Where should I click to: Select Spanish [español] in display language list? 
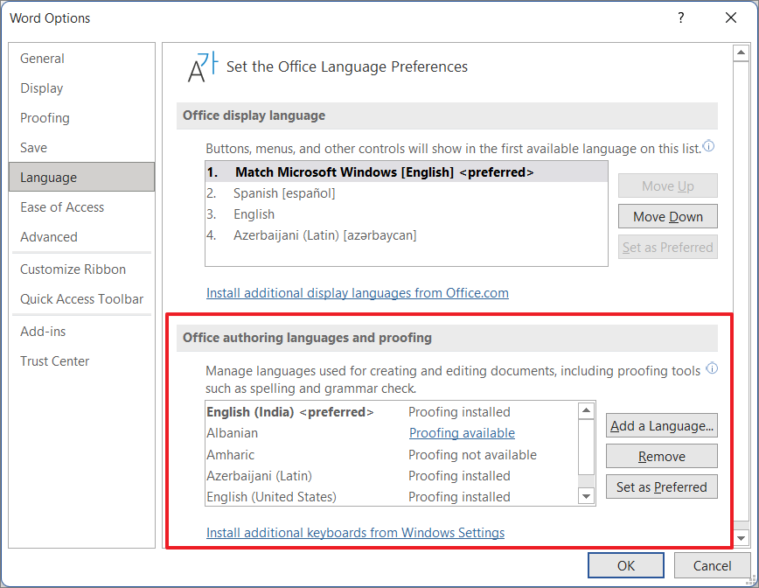407,193
